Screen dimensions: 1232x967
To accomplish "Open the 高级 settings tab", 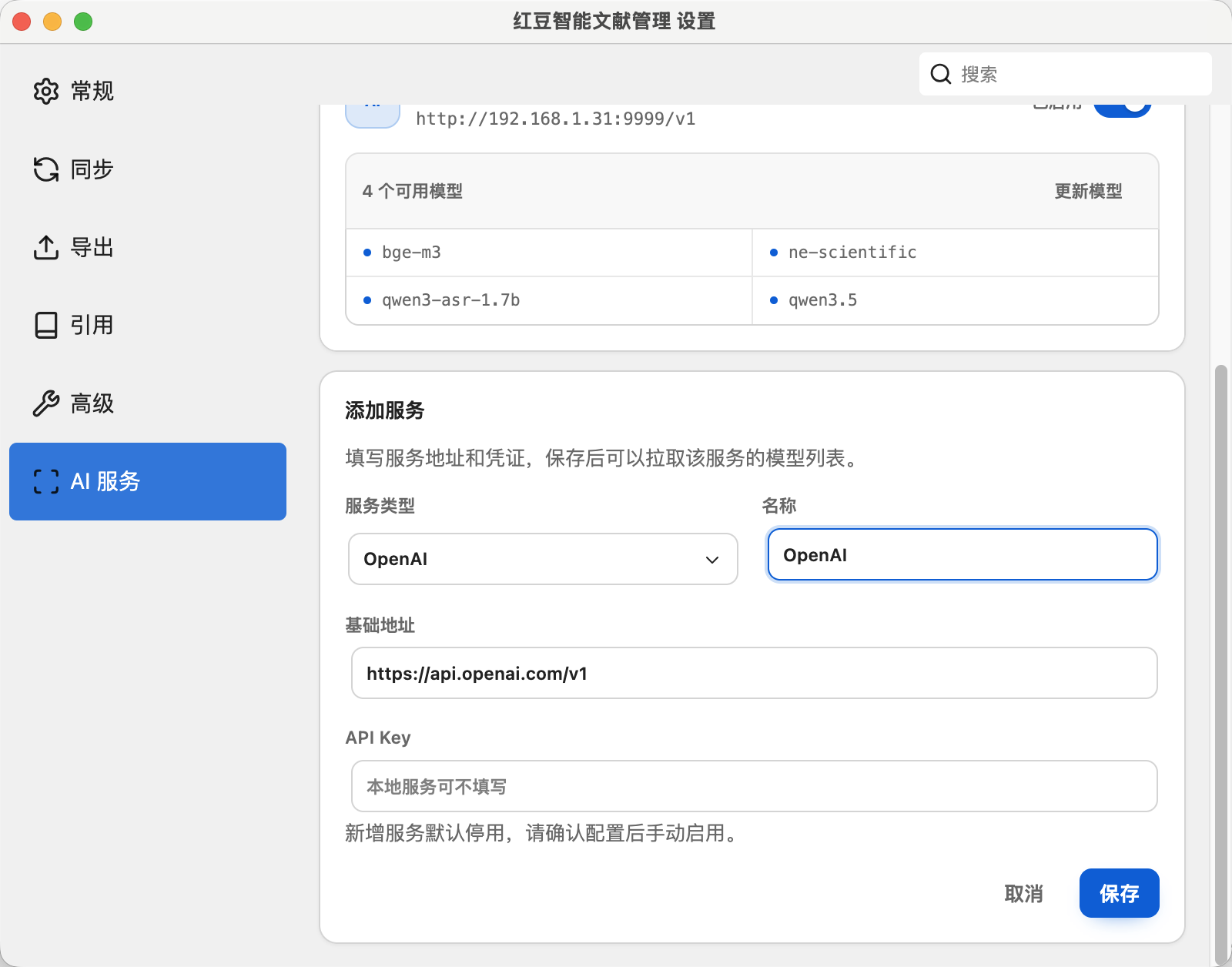I will pos(148,403).
